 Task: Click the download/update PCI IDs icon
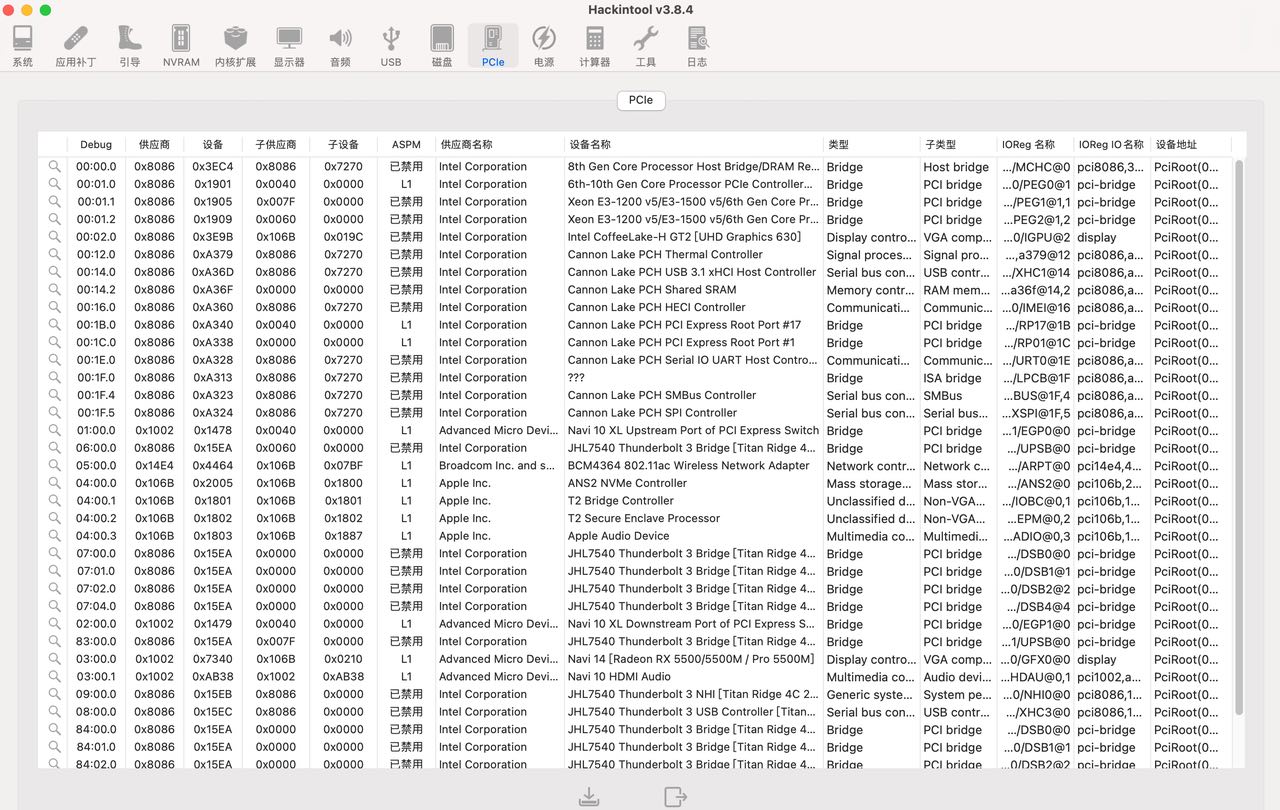click(x=589, y=796)
